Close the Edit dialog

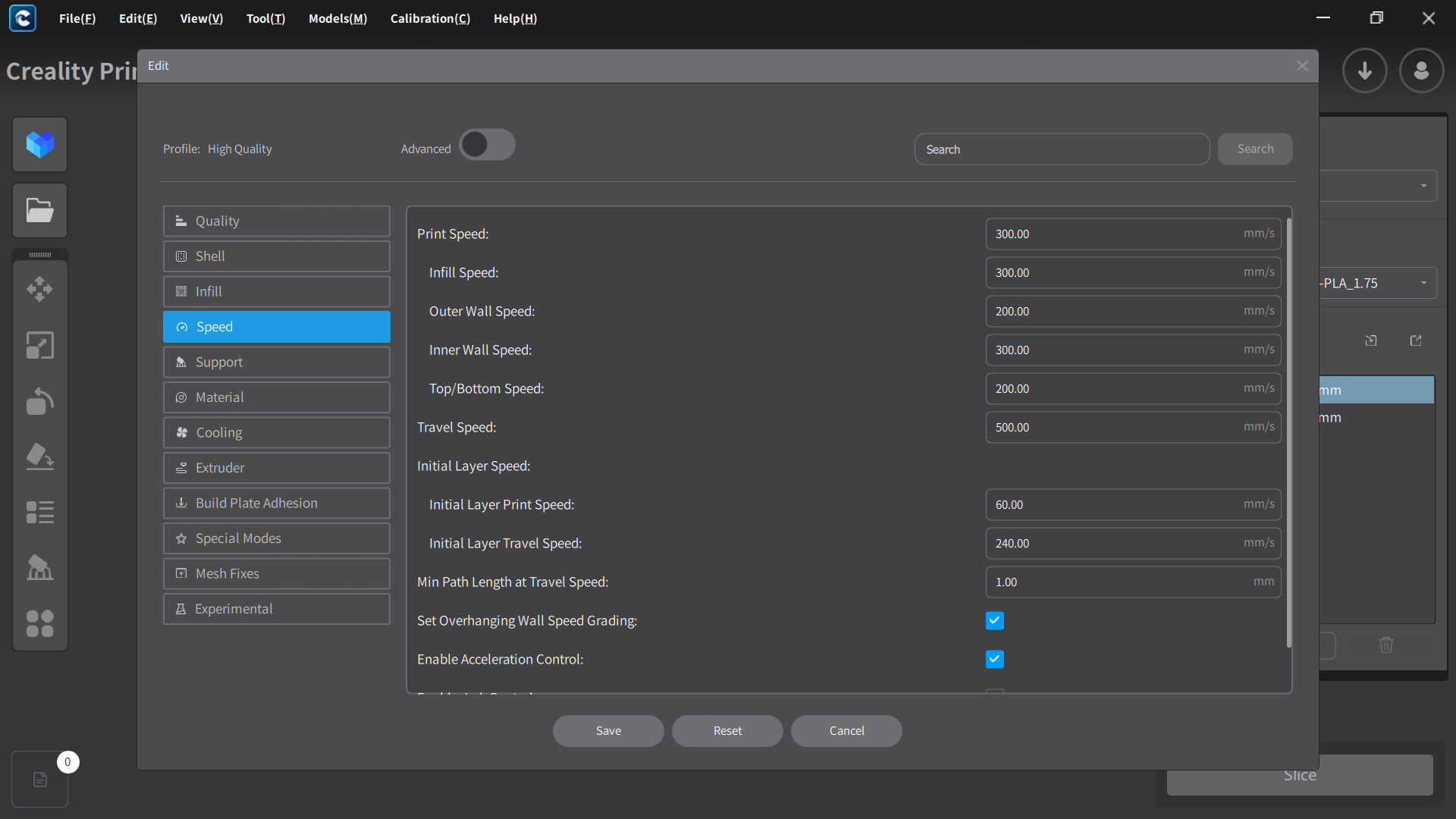click(1302, 66)
